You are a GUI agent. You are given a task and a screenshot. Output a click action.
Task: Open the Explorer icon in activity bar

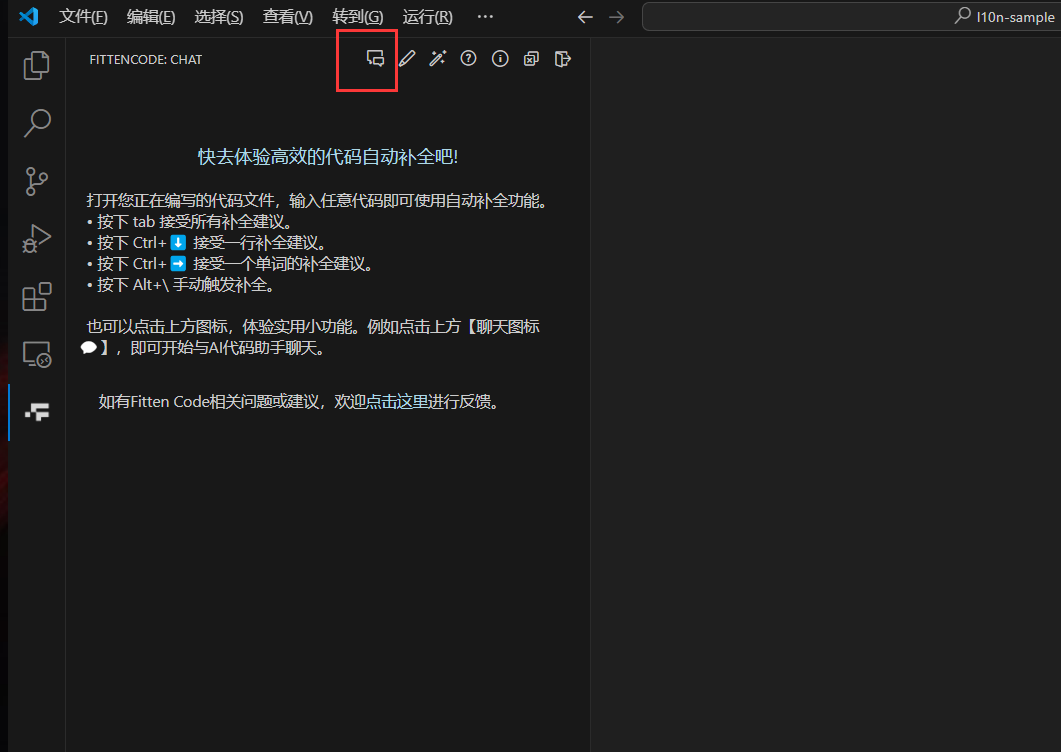(x=36, y=64)
